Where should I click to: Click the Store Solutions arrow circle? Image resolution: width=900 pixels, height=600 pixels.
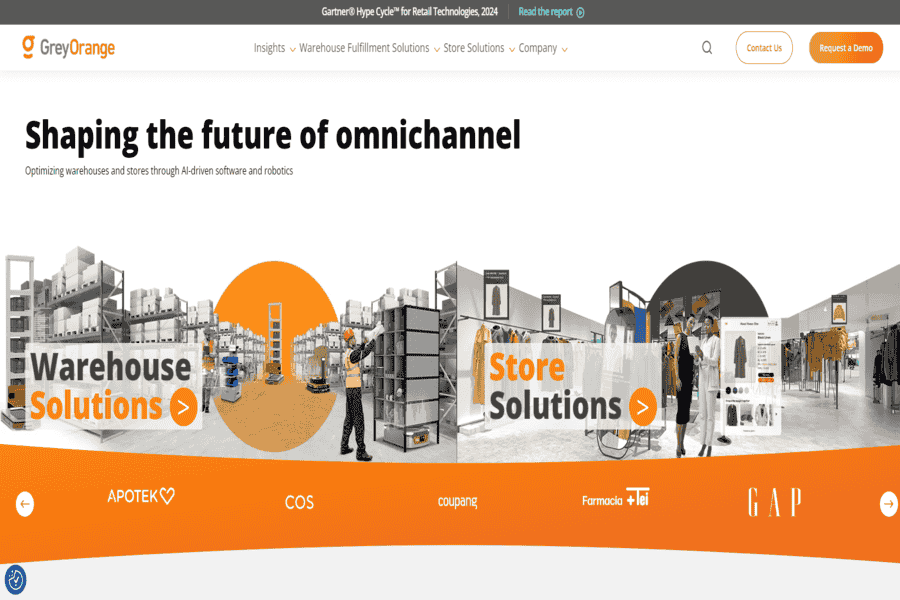(x=643, y=407)
